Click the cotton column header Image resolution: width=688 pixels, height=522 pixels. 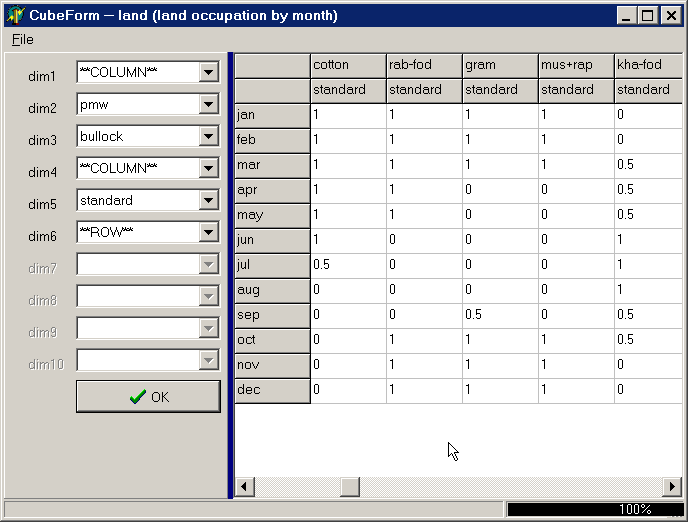pyautogui.click(x=347, y=65)
